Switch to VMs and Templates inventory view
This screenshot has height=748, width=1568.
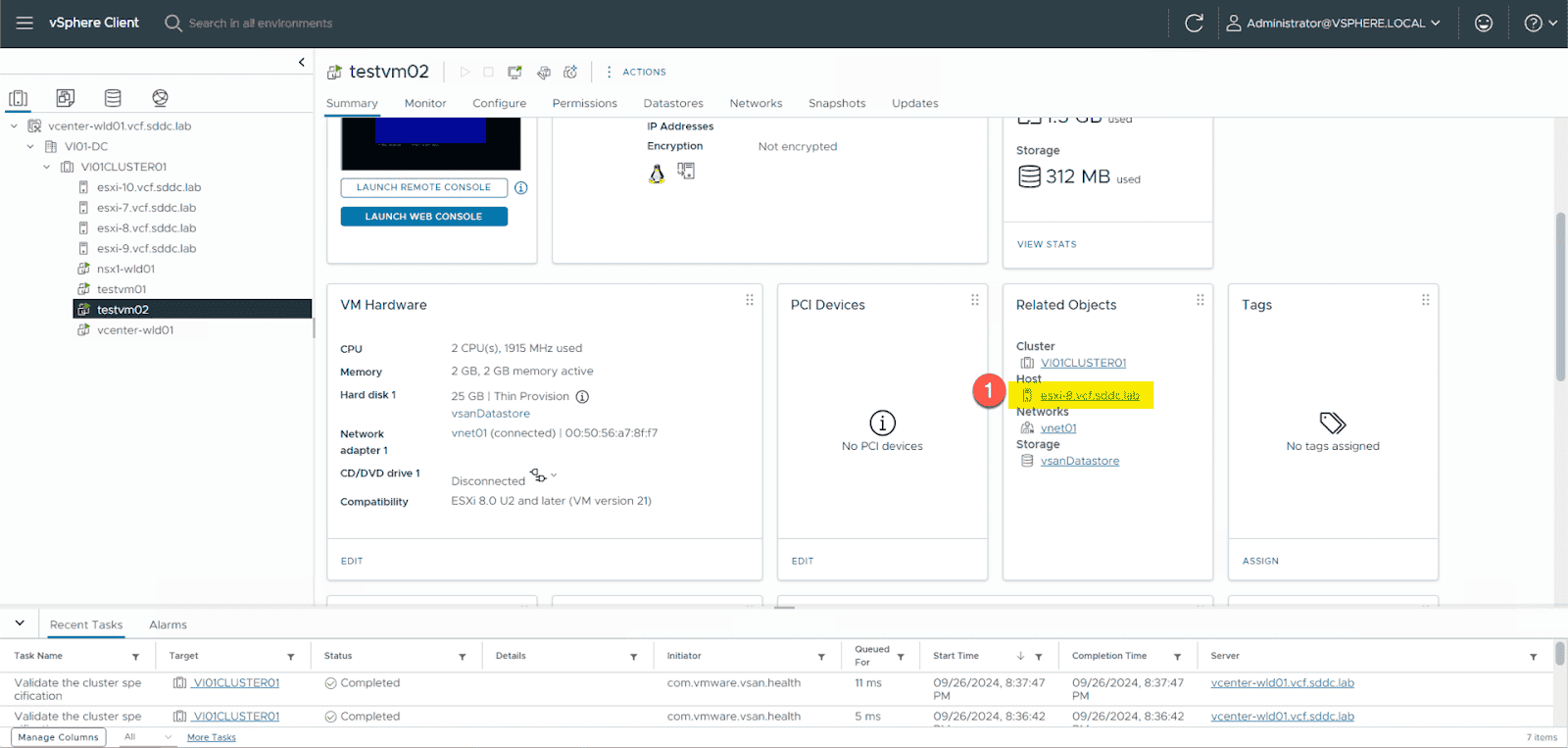[66, 98]
